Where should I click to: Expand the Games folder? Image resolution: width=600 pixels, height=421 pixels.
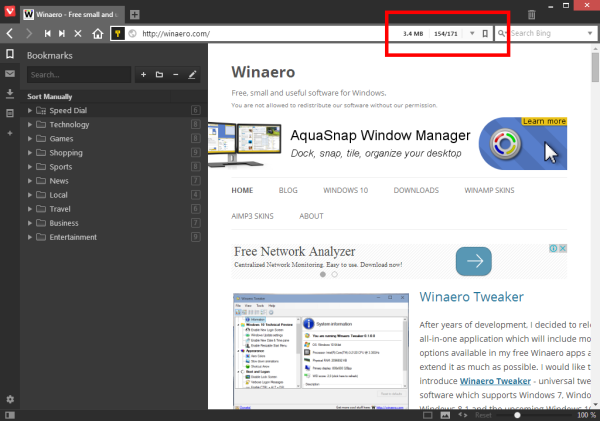tap(29, 139)
